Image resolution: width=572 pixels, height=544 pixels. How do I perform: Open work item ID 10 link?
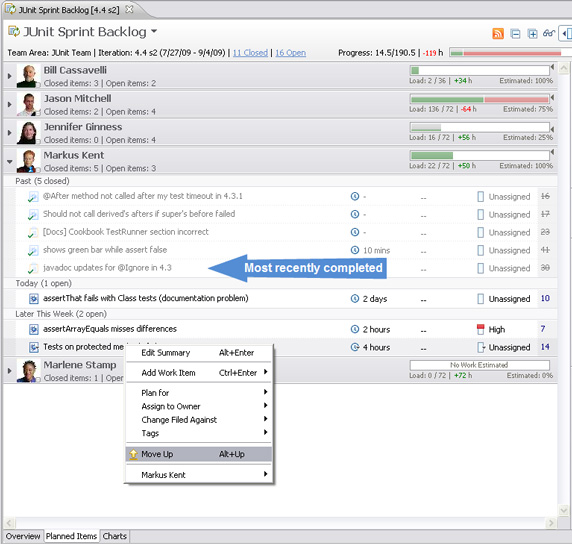tap(545, 298)
